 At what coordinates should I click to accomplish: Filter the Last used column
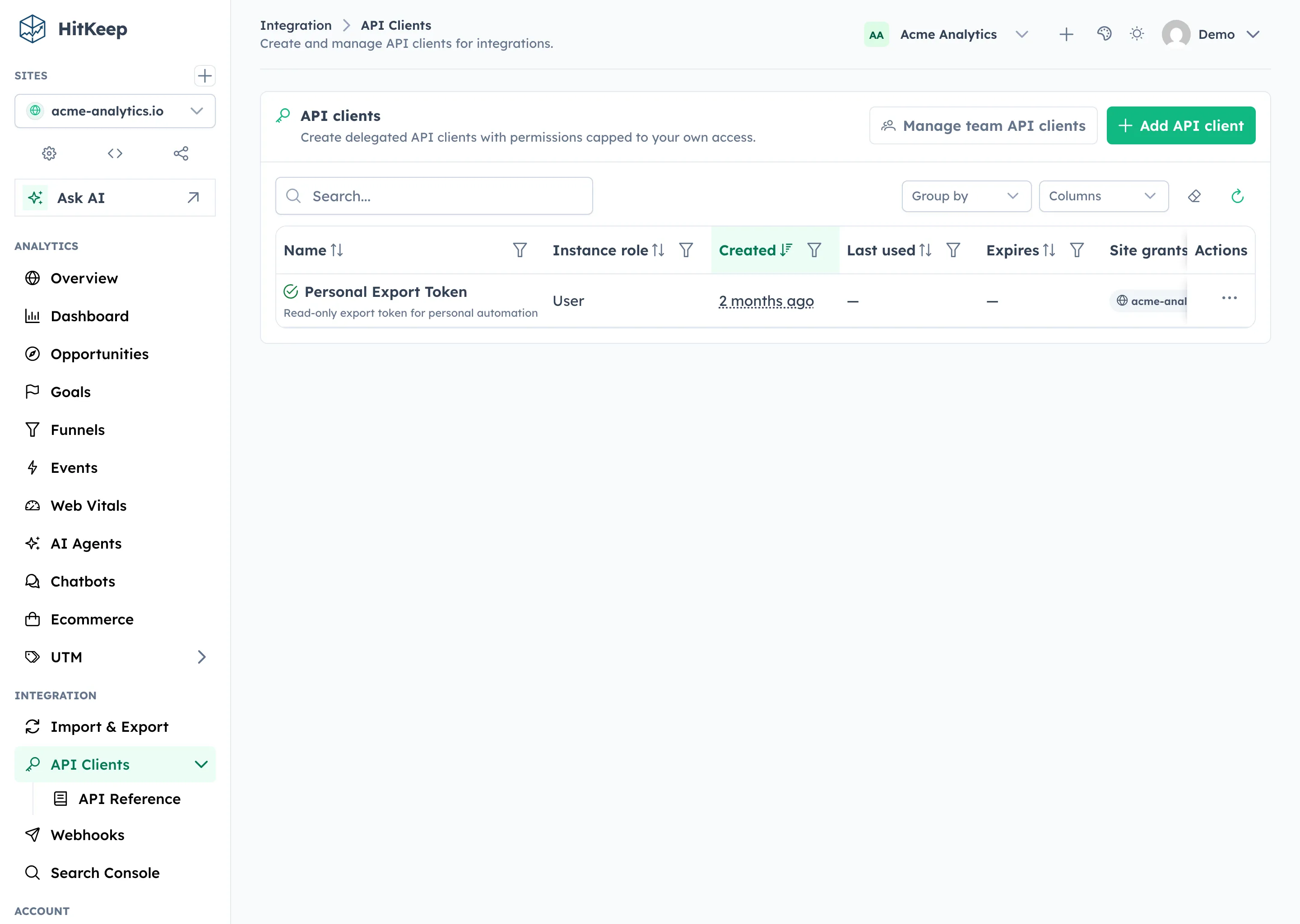tap(953, 250)
